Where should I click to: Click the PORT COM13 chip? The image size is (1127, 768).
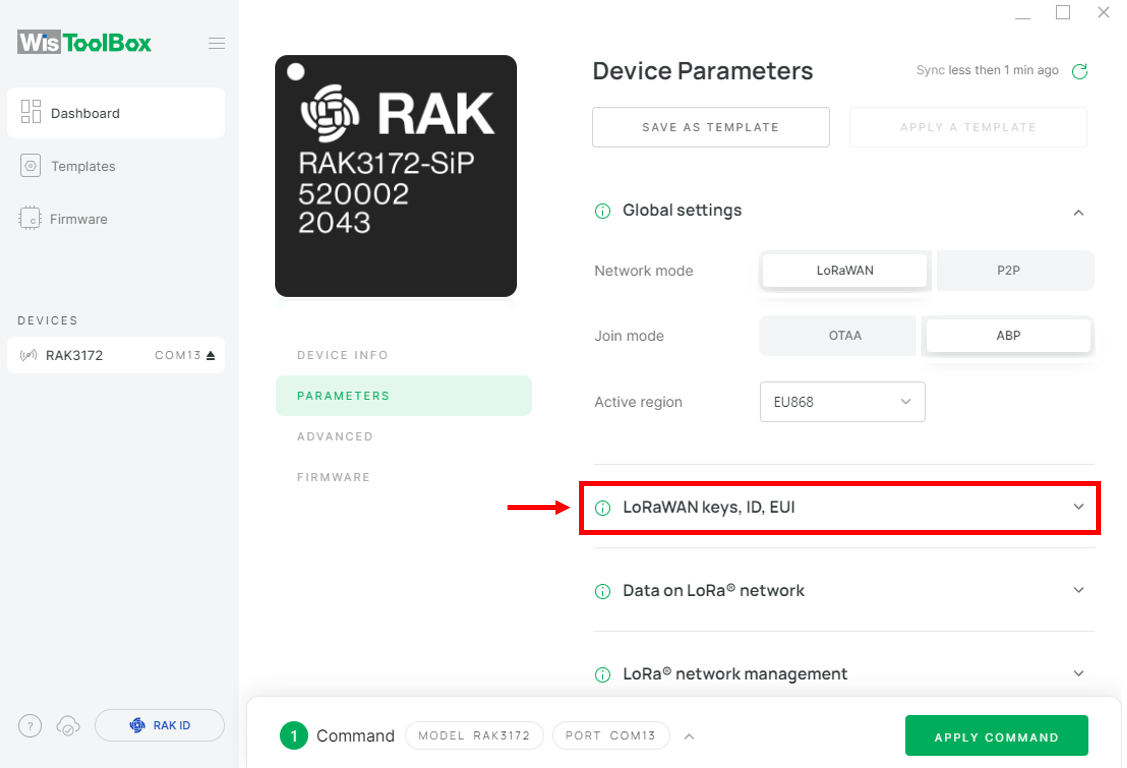click(x=611, y=736)
